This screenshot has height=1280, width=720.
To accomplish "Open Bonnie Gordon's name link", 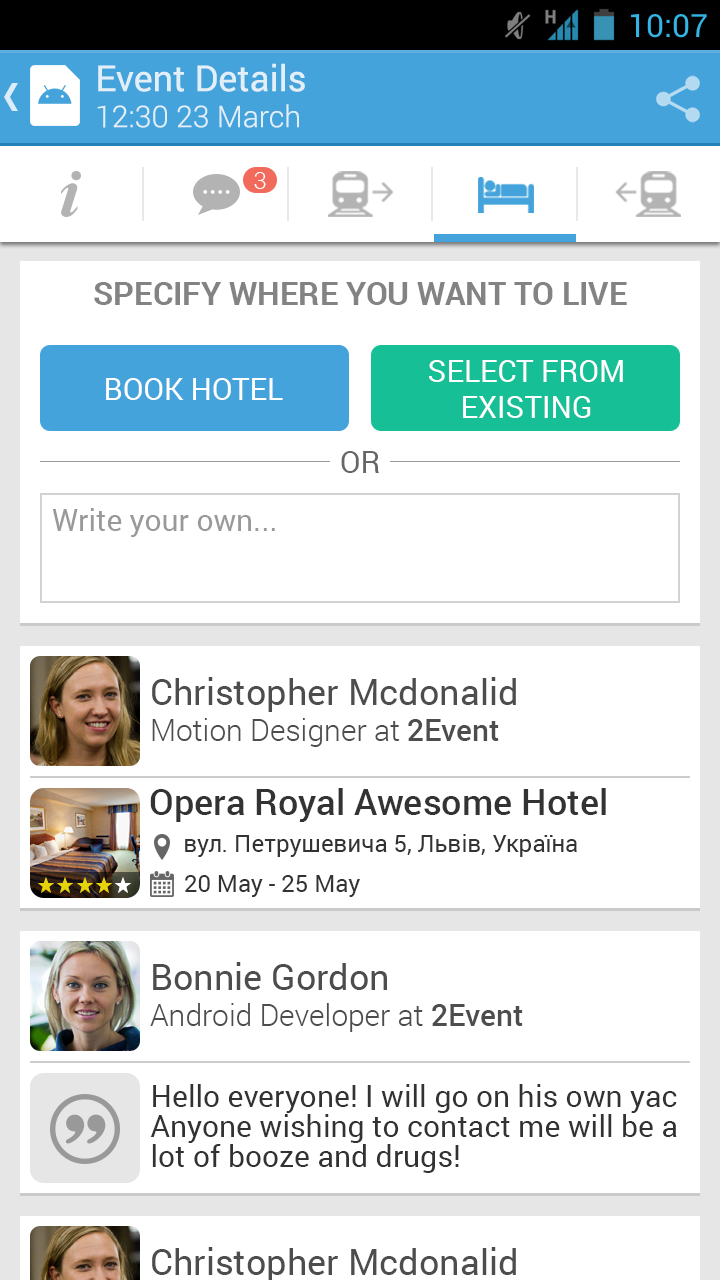I will pyautogui.click(x=270, y=978).
